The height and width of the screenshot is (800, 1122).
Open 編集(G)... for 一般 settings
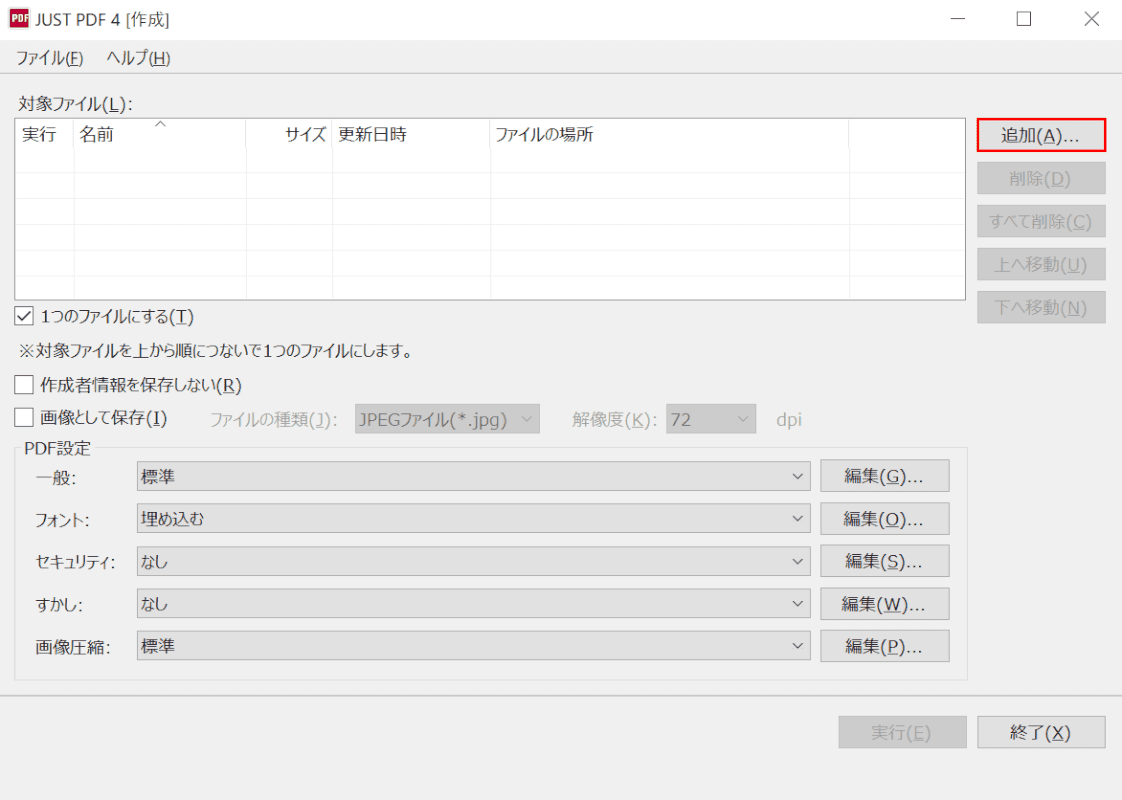click(884, 476)
